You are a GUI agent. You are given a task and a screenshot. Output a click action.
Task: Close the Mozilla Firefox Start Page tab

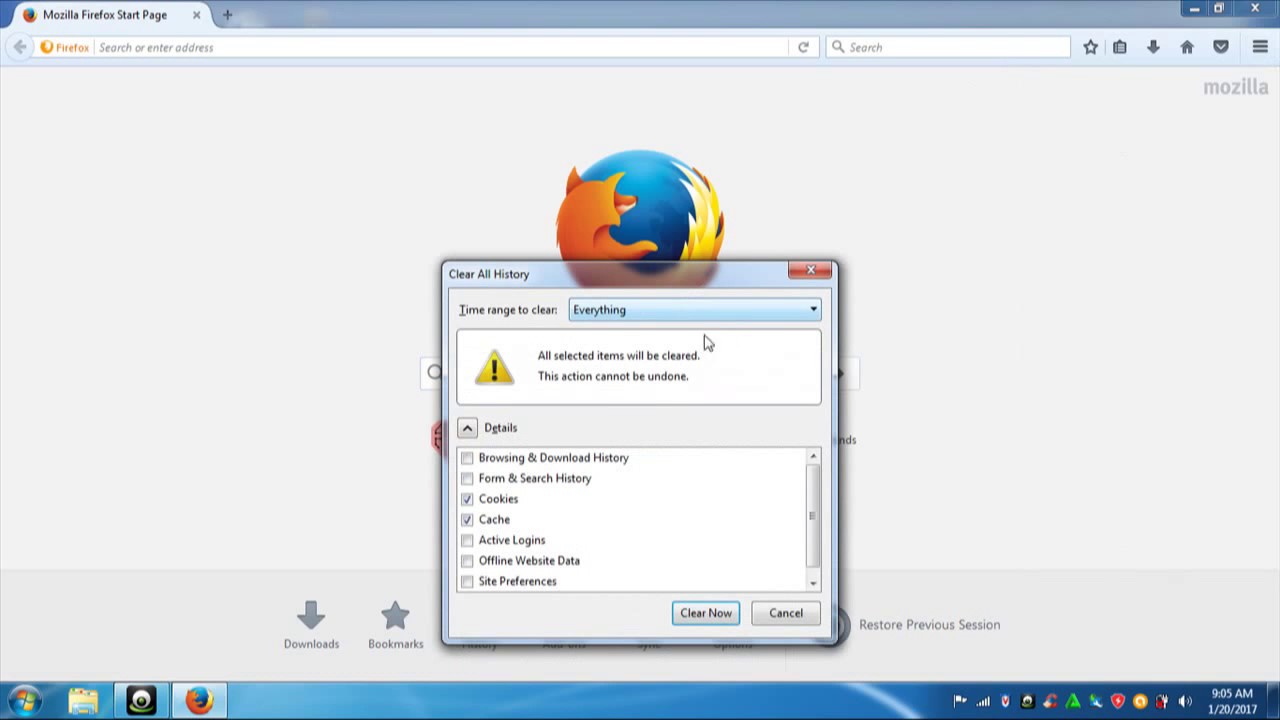(197, 15)
